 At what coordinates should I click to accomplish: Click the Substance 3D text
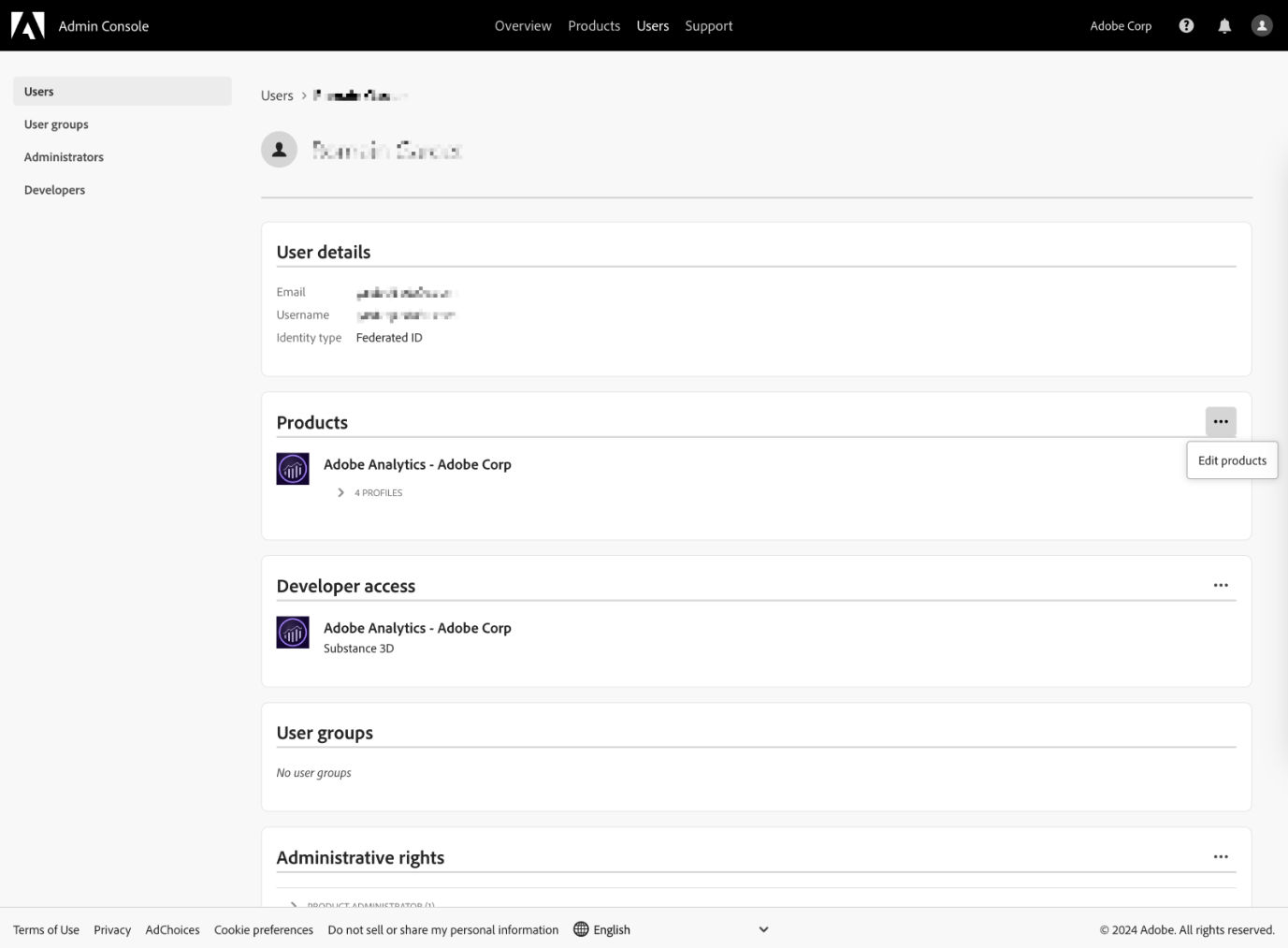[359, 648]
